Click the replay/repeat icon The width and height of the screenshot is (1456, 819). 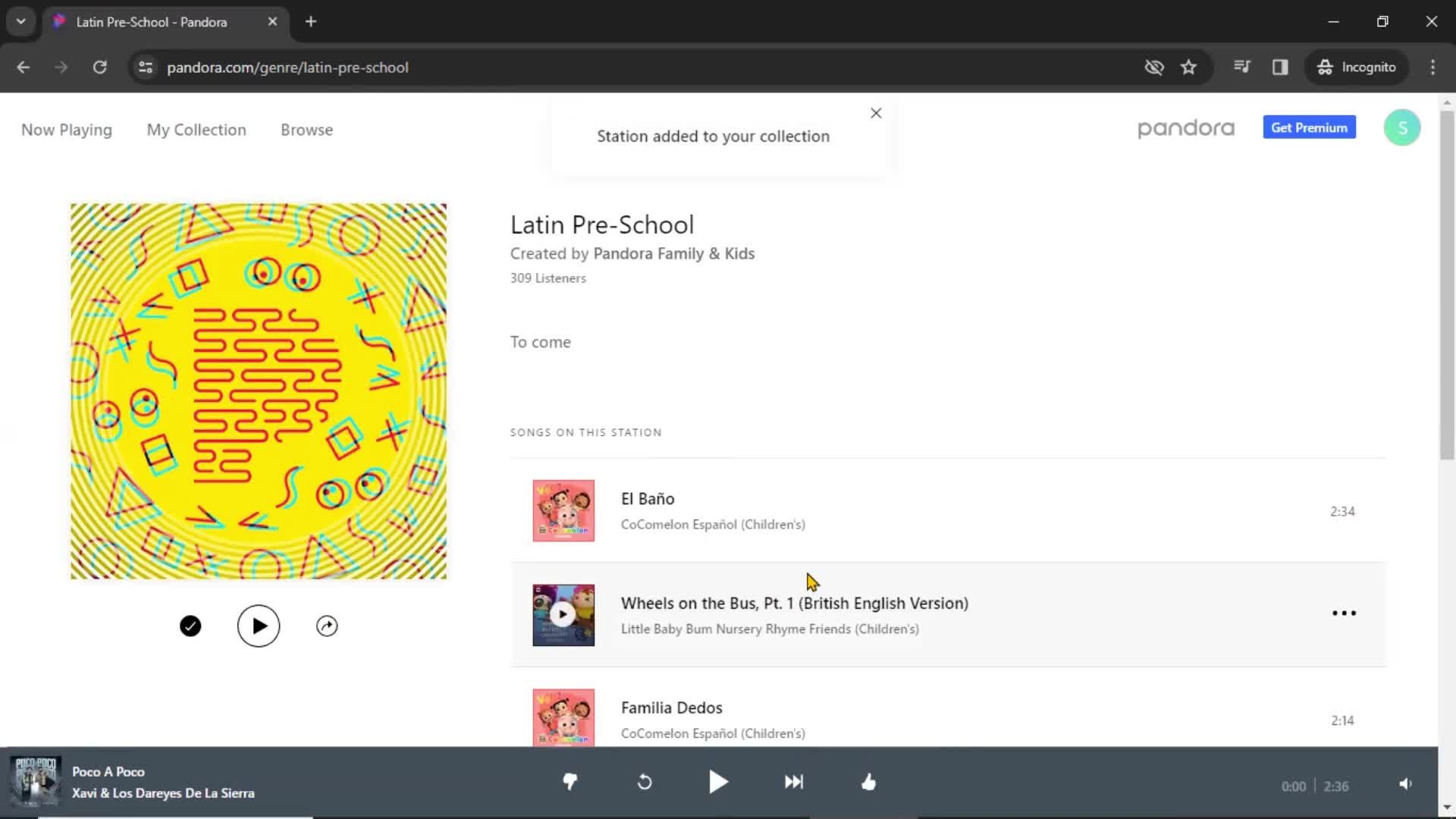(x=644, y=782)
